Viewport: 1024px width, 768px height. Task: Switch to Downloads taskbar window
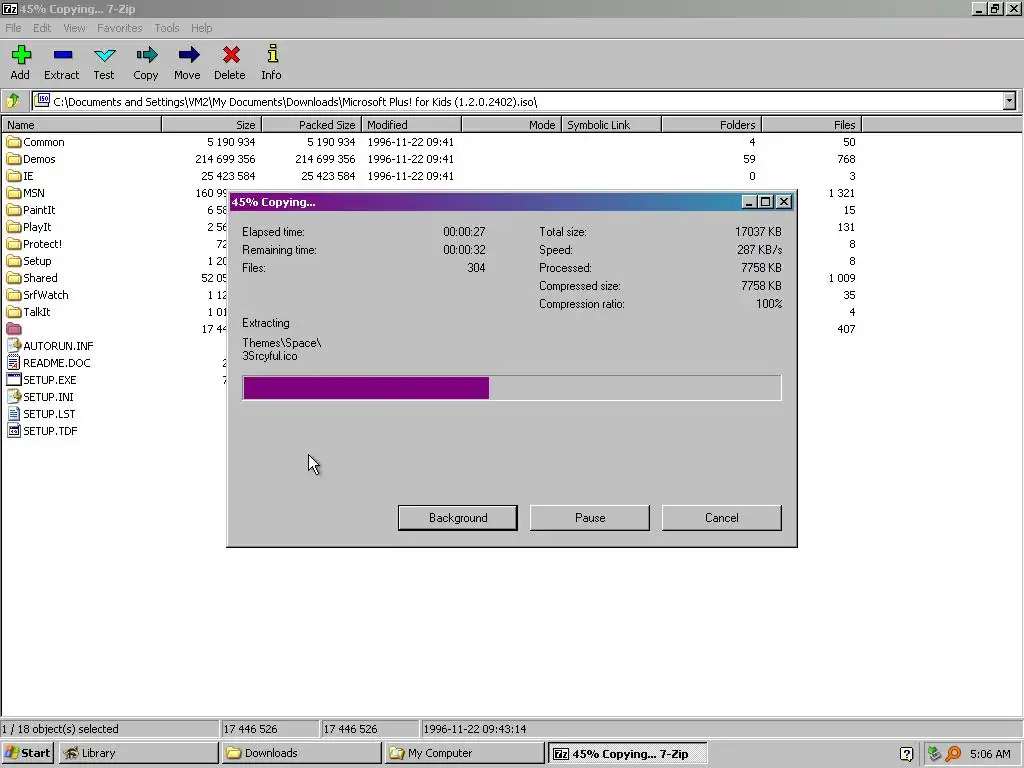pyautogui.click(x=301, y=753)
